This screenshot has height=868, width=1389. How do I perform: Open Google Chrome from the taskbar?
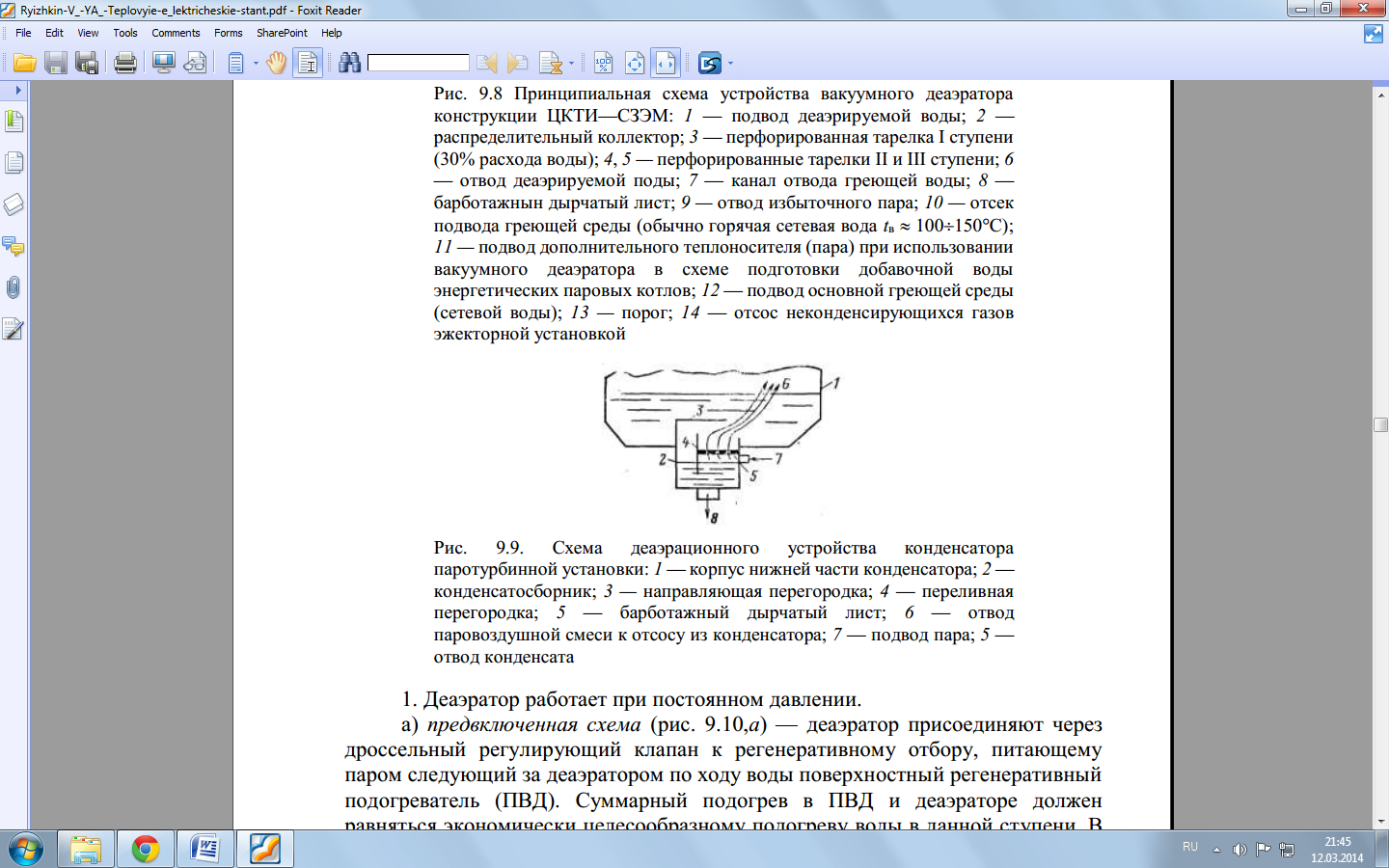(x=146, y=850)
